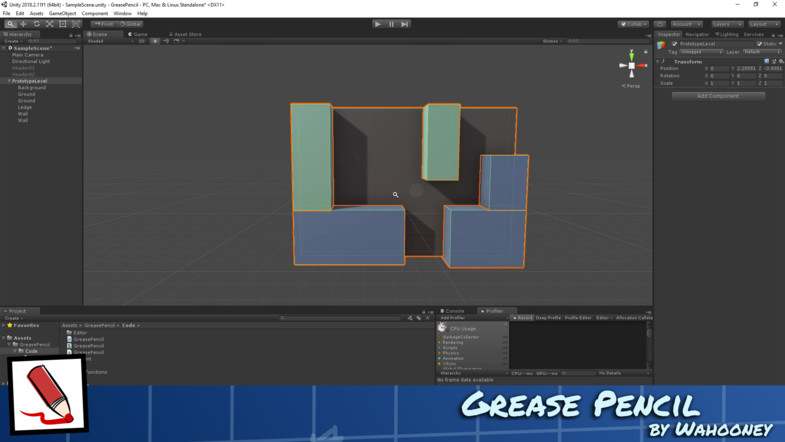The image size is (785, 442).
Task: Open the Add Profiler dropdown
Action: coord(473,318)
